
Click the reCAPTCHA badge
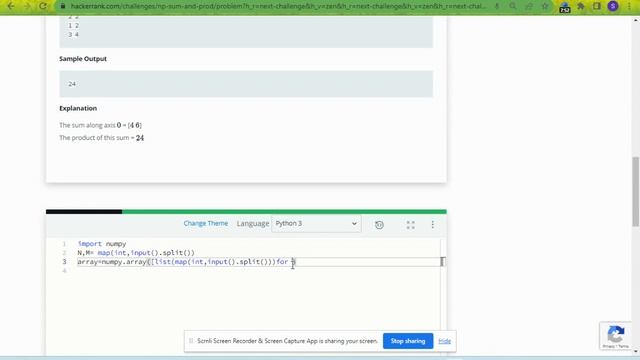click(x=616, y=336)
